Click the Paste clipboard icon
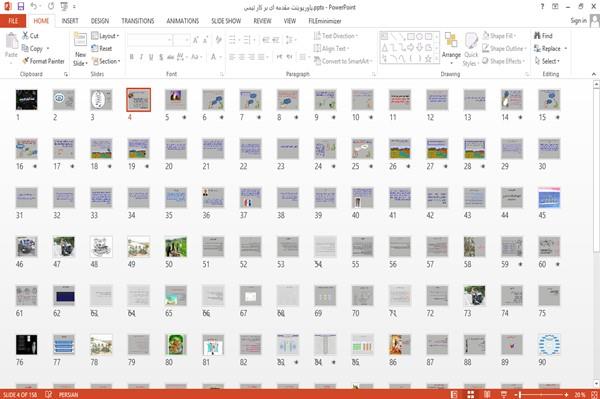 (x=11, y=41)
